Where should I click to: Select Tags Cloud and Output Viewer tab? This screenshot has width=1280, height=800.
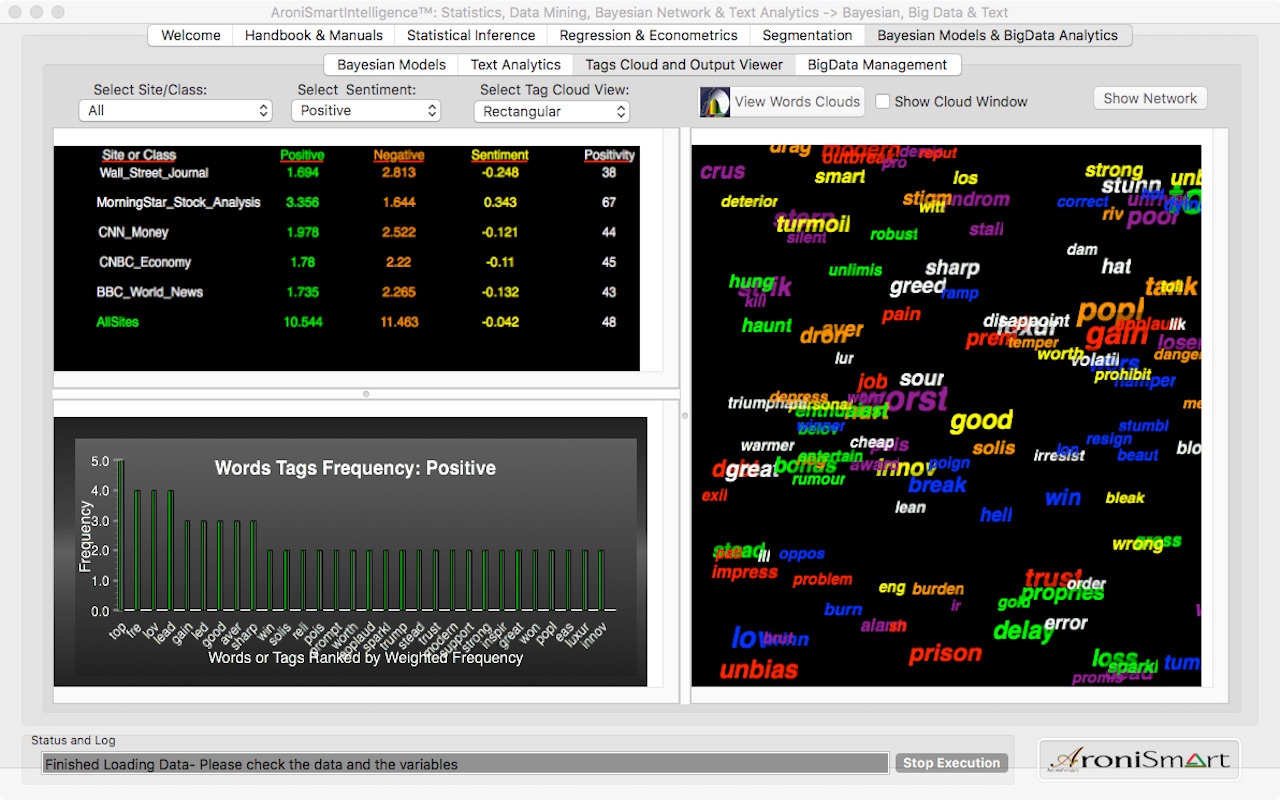(x=684, y=65)
